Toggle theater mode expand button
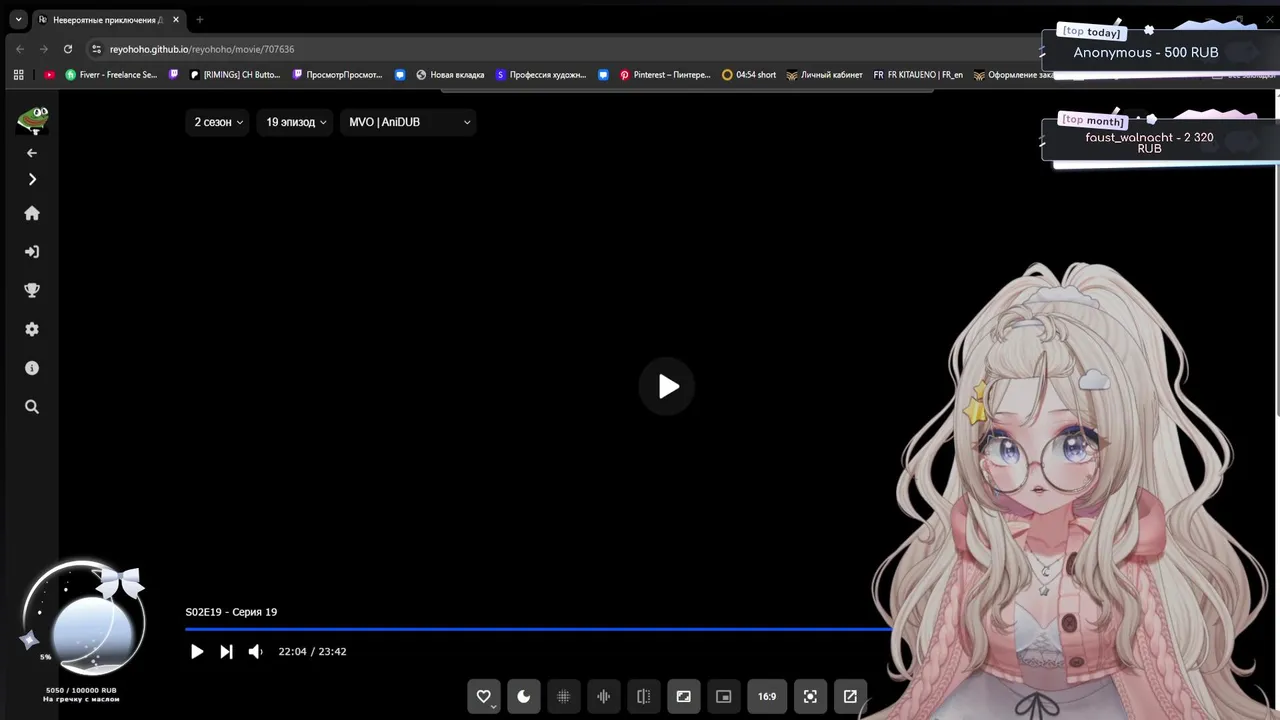This screenshot has width=1280, height=720. click(684, 697)
